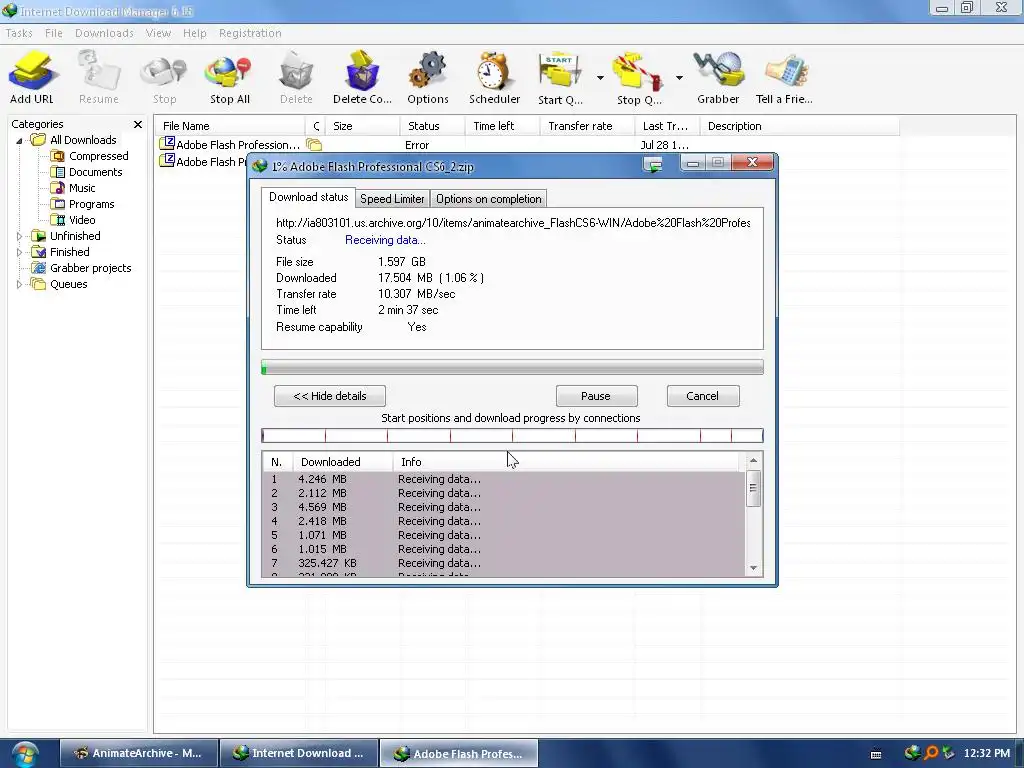This screenshot has width=1024, height=768.
Task: Switch to the Download status tab
Action: [x=308, y=197]
